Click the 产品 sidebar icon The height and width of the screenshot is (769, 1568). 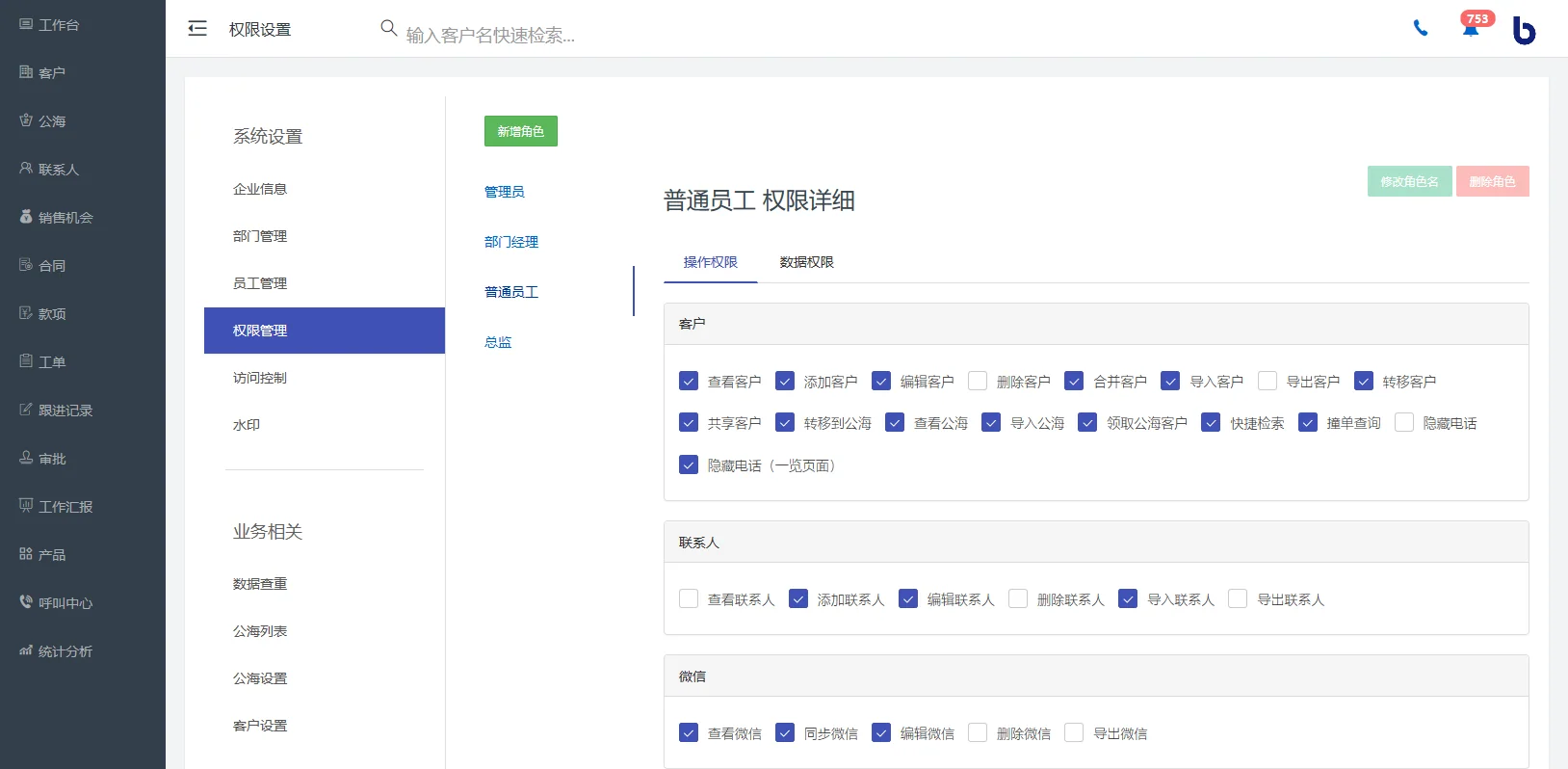(26, 554)
